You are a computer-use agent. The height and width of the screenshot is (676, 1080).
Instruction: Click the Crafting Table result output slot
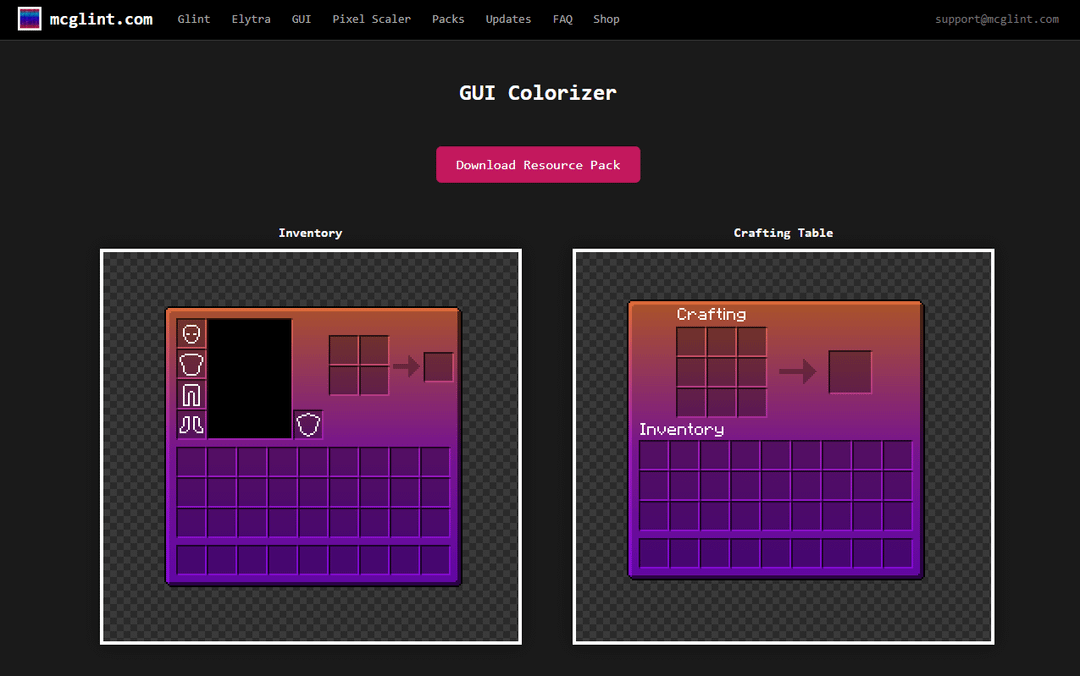850,372
